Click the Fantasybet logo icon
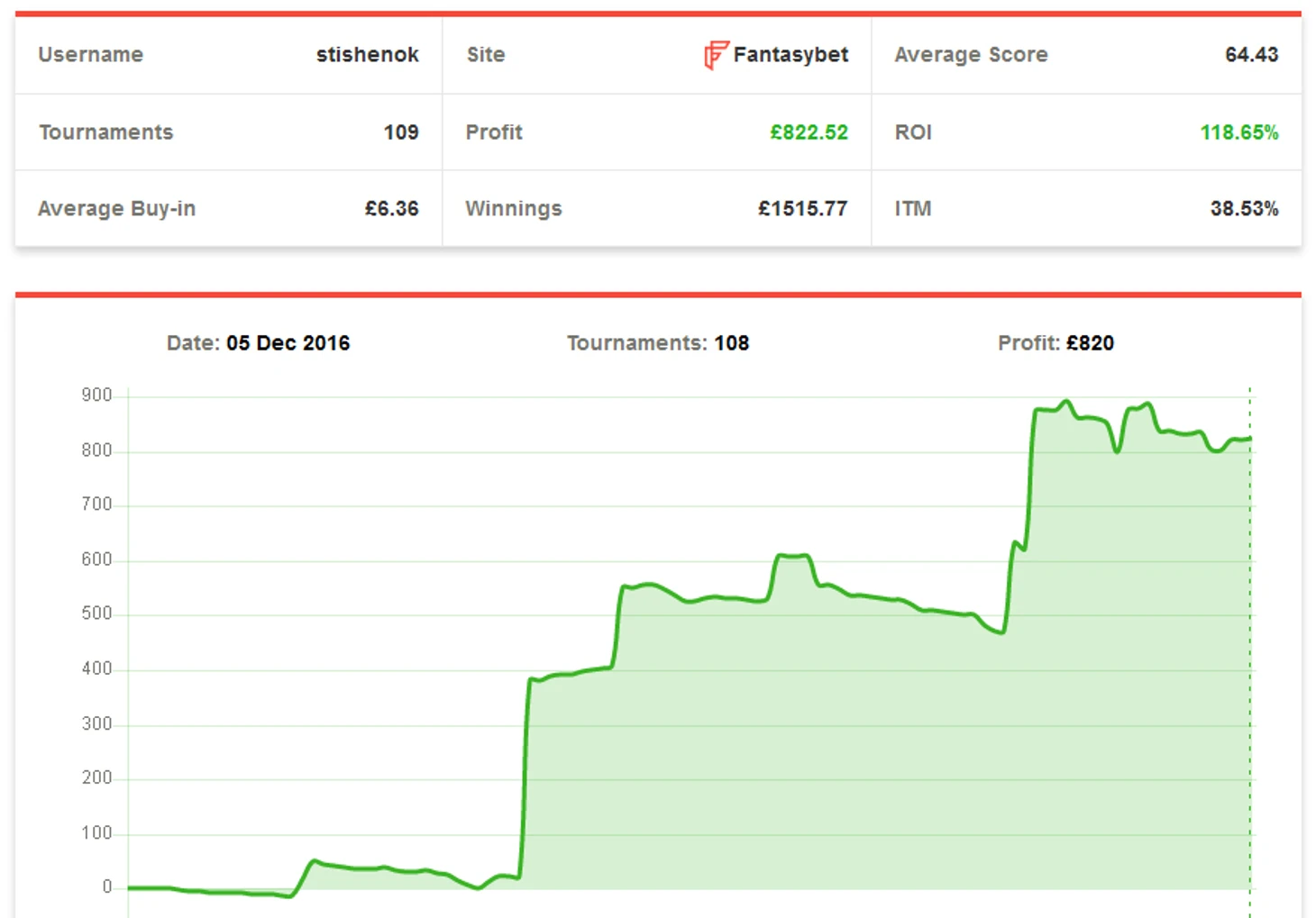The width and height of the screenshot is (1316, 918). 716,55
